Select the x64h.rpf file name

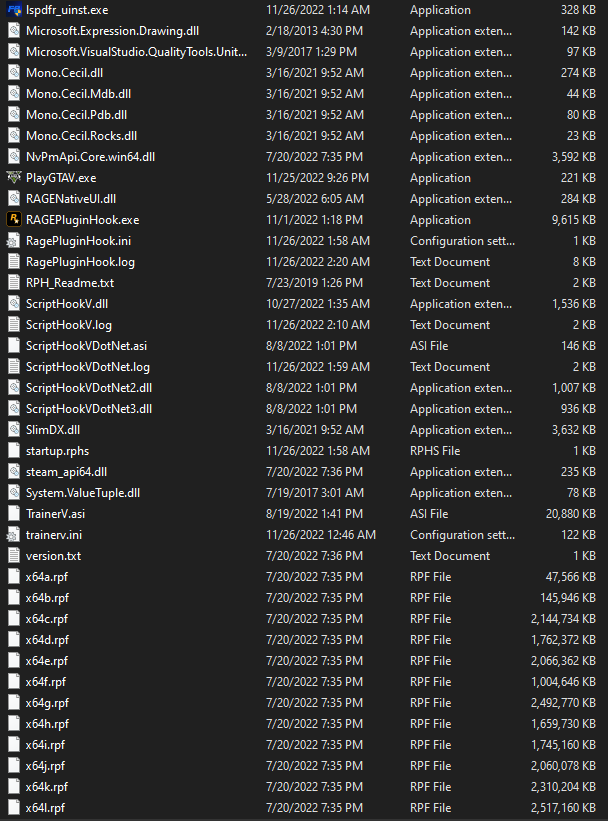[47, 724]
